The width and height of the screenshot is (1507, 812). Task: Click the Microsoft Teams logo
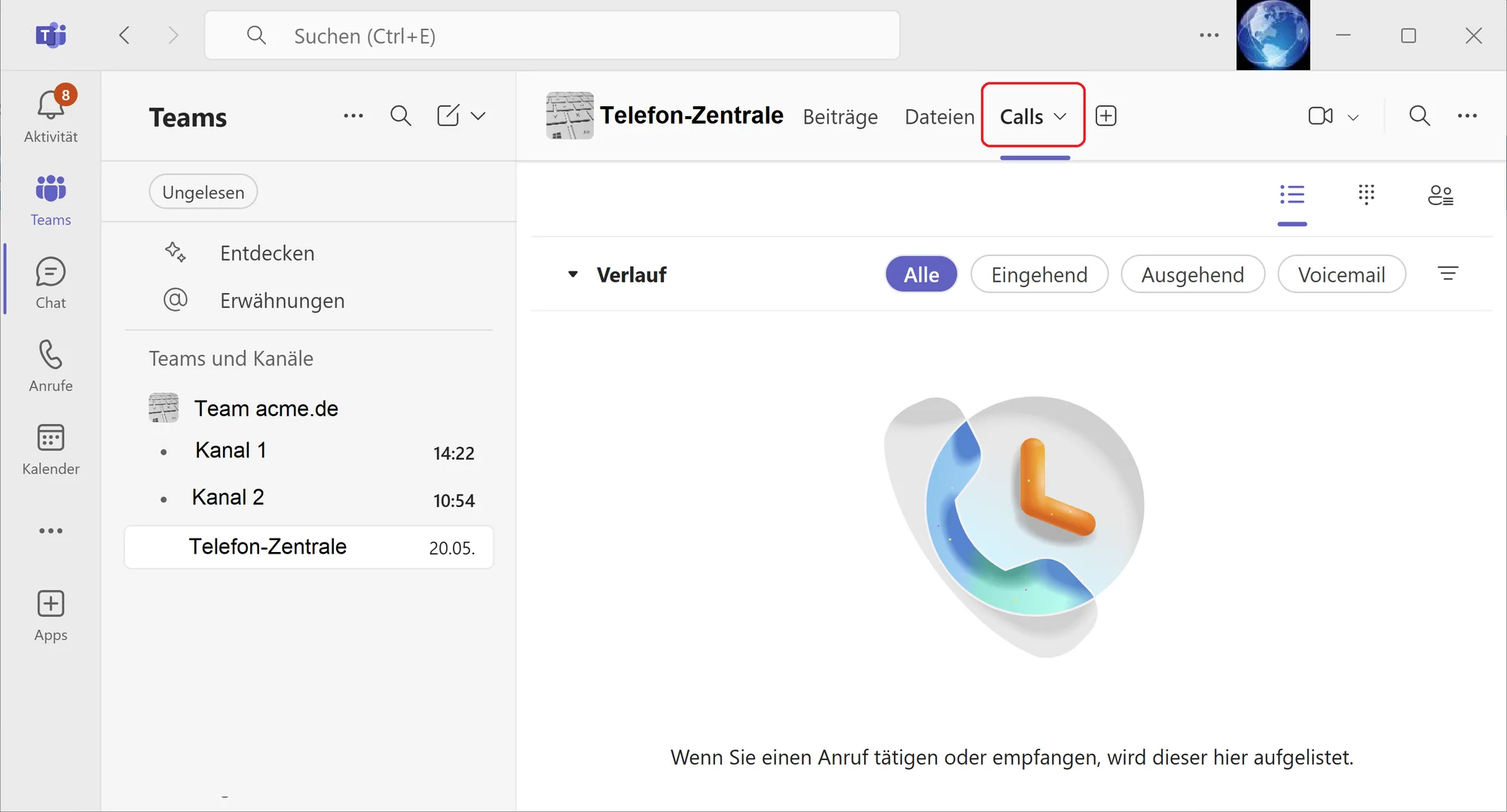click(x=50, y=35)
